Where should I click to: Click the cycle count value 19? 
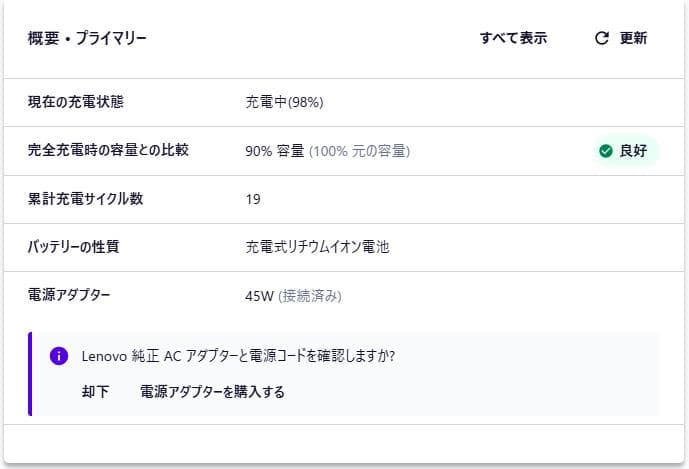[x=253, y=199]
